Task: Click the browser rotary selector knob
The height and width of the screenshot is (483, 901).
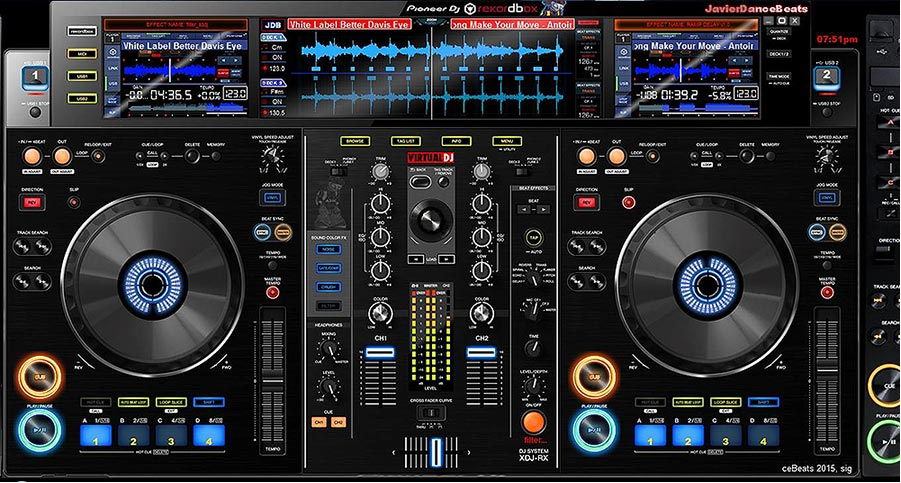Action: [x=430, y=219]
